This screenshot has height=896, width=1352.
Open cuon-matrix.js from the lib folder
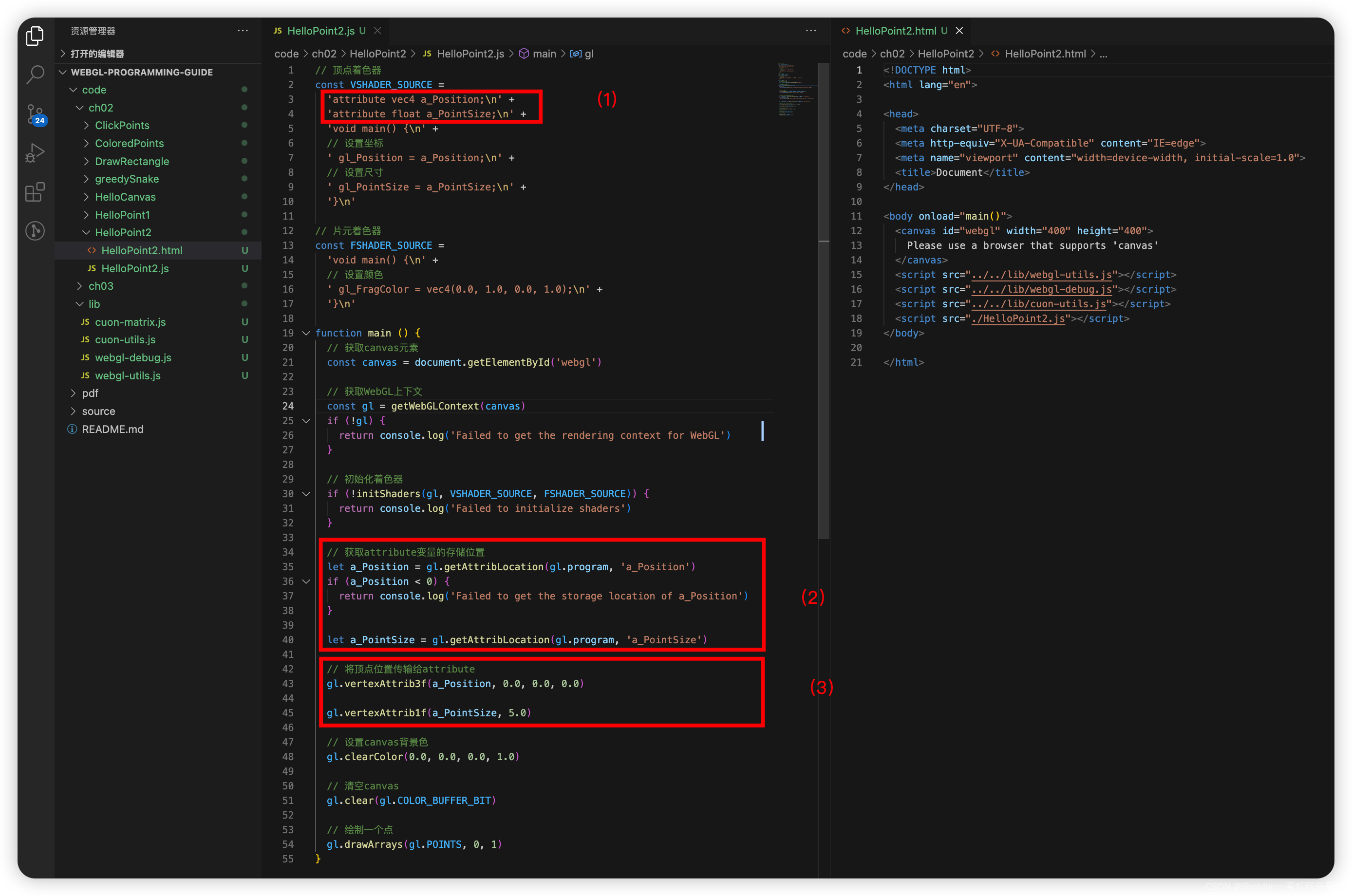pos(131,322)
